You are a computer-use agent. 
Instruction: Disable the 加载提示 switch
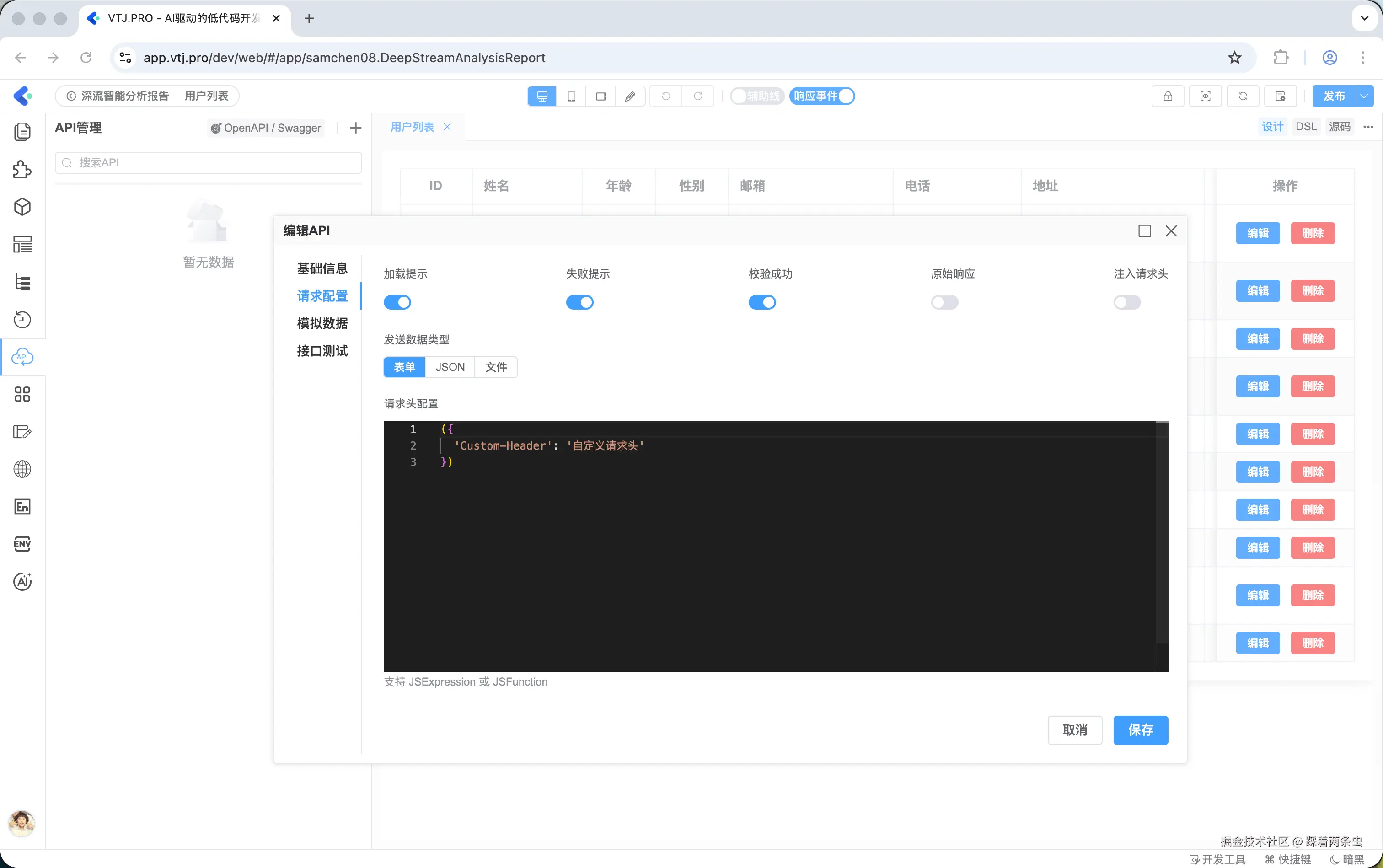coord(397,302)
